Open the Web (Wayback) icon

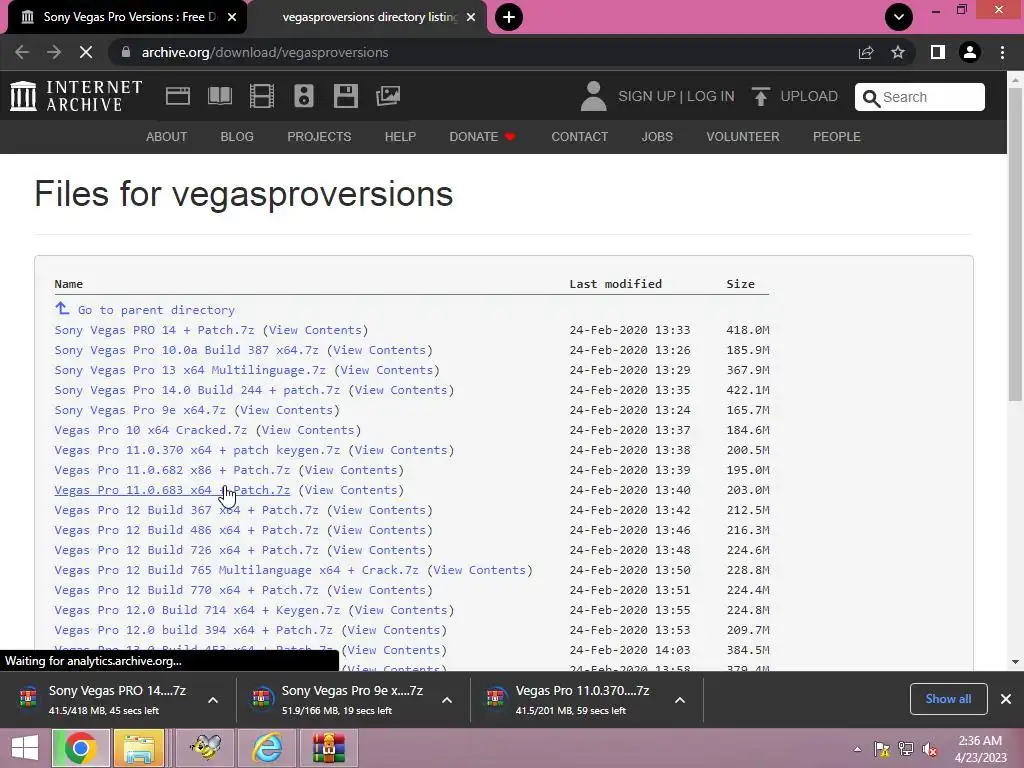coord(178,96)
